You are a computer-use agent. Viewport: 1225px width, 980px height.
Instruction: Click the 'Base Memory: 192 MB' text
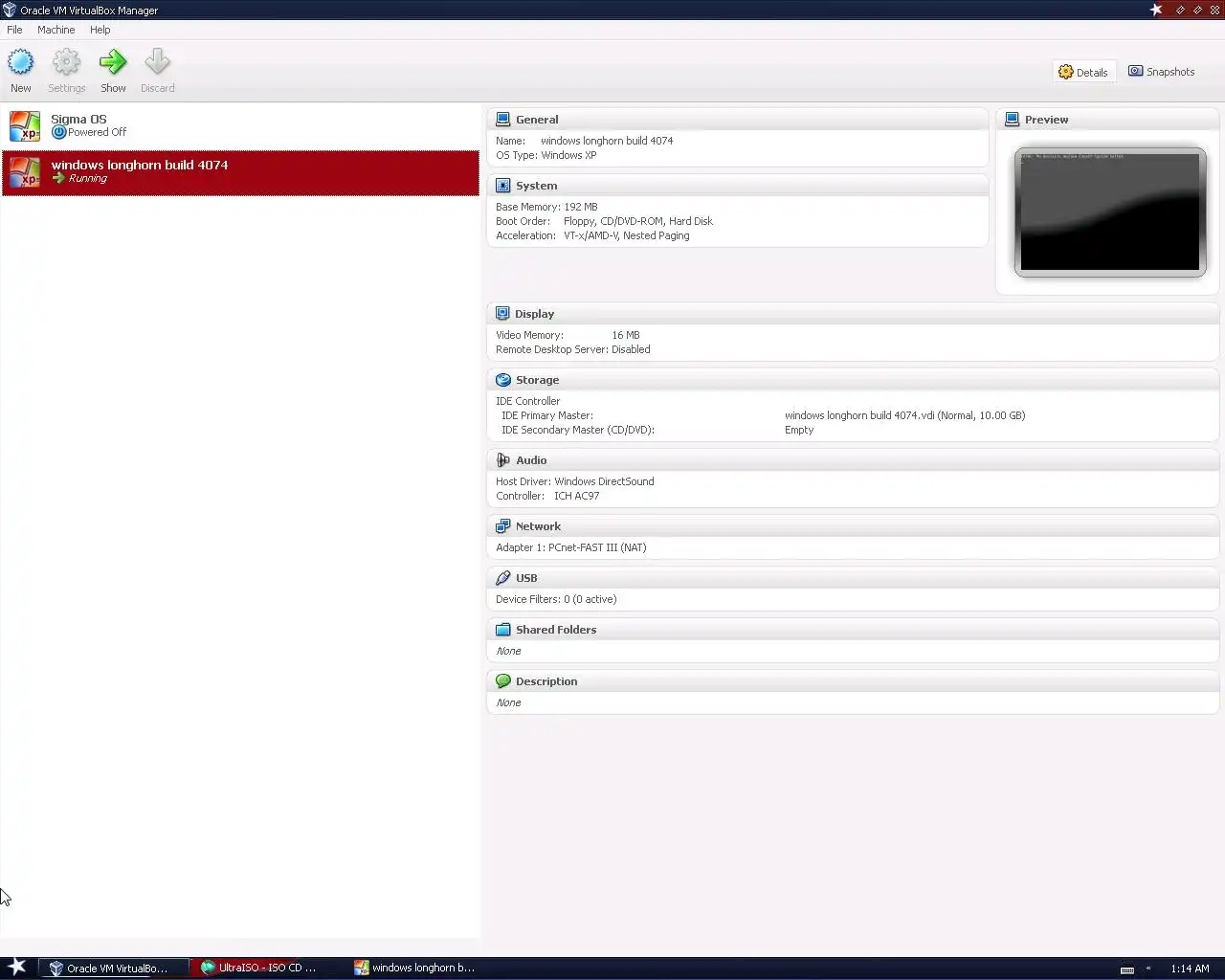tap(546, 207)
